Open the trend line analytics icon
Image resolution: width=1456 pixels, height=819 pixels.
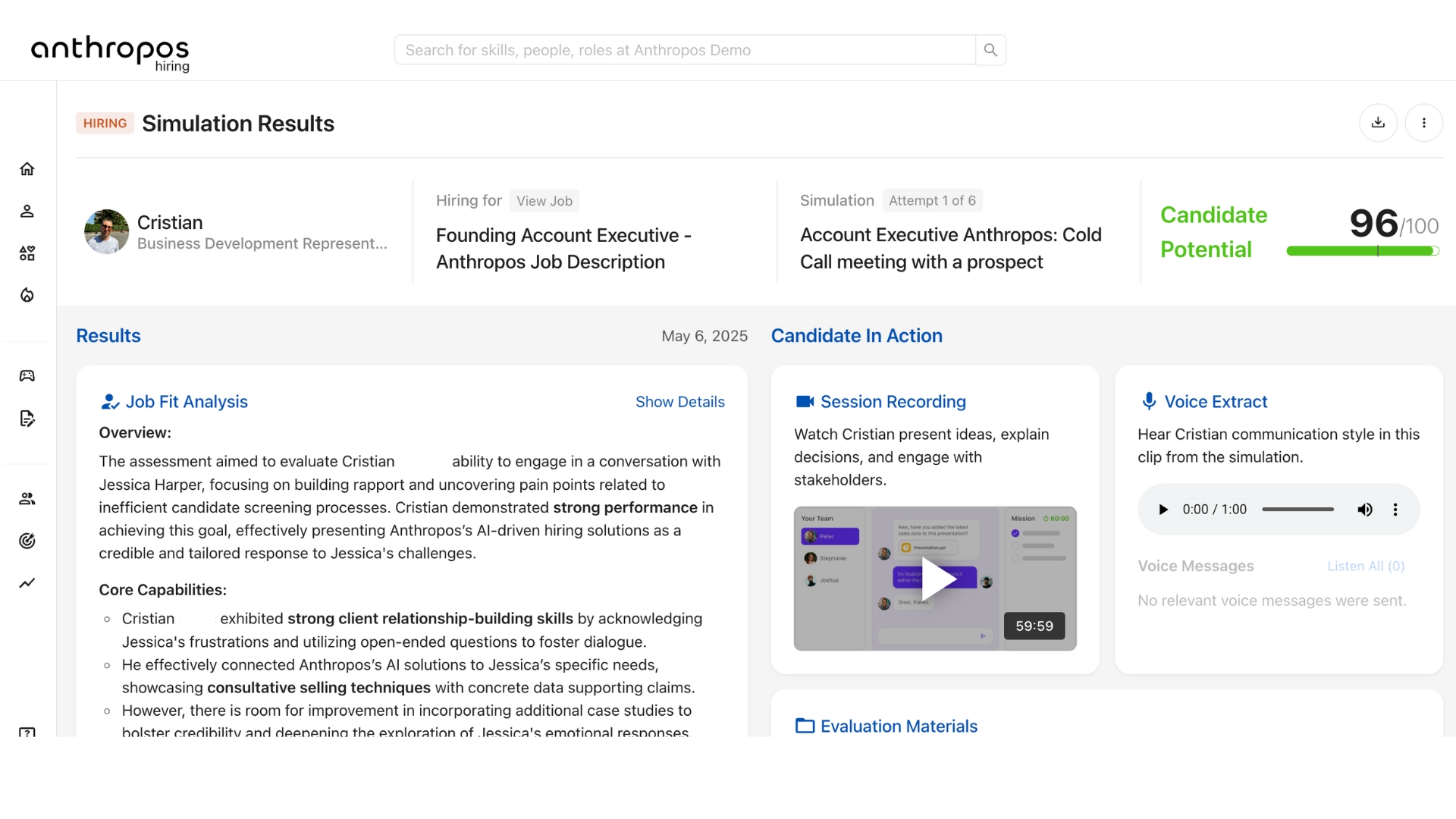[x=27, y=583]
